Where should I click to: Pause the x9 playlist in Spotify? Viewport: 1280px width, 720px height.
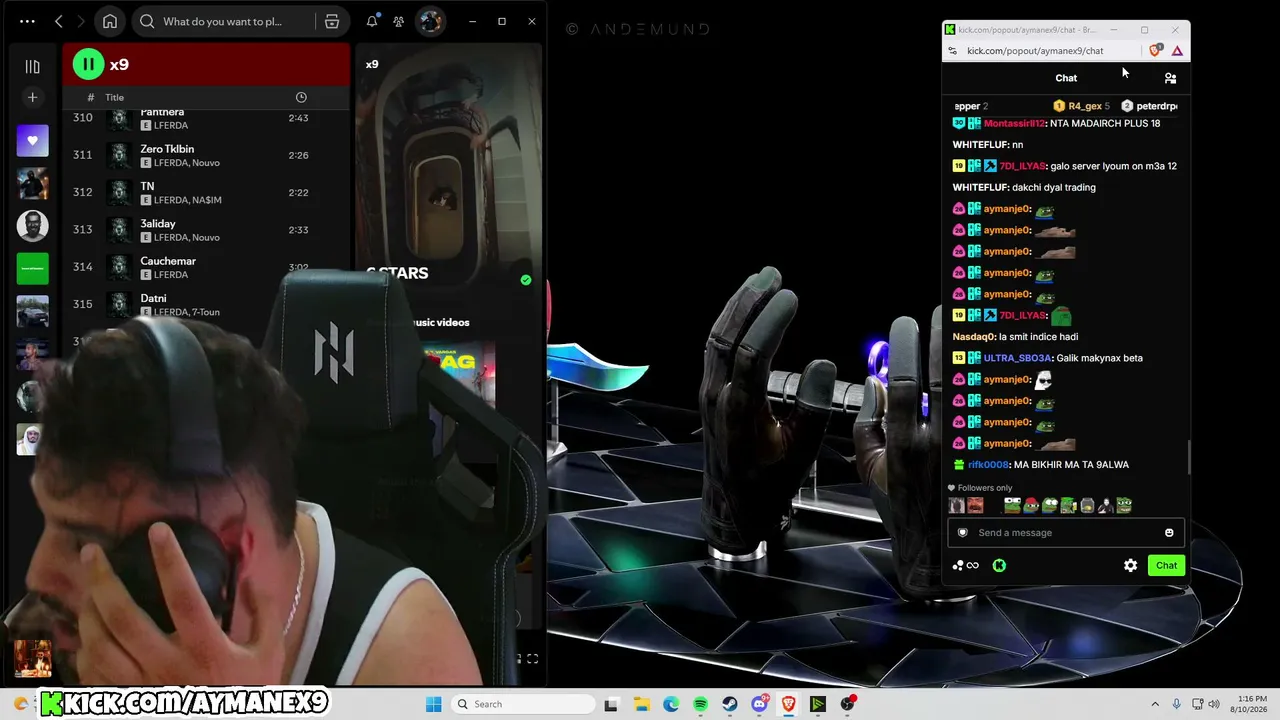point(88,65)
